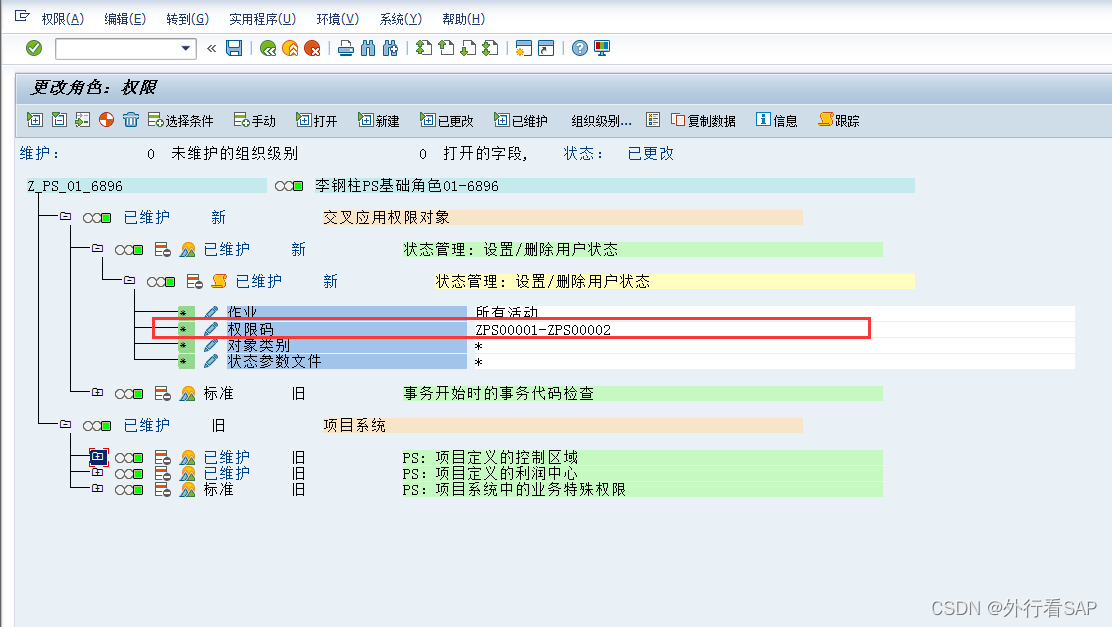Collapse the yellow 状态管理 authorization node
This screenshot has height=627, width=1112.
(129, 280)
